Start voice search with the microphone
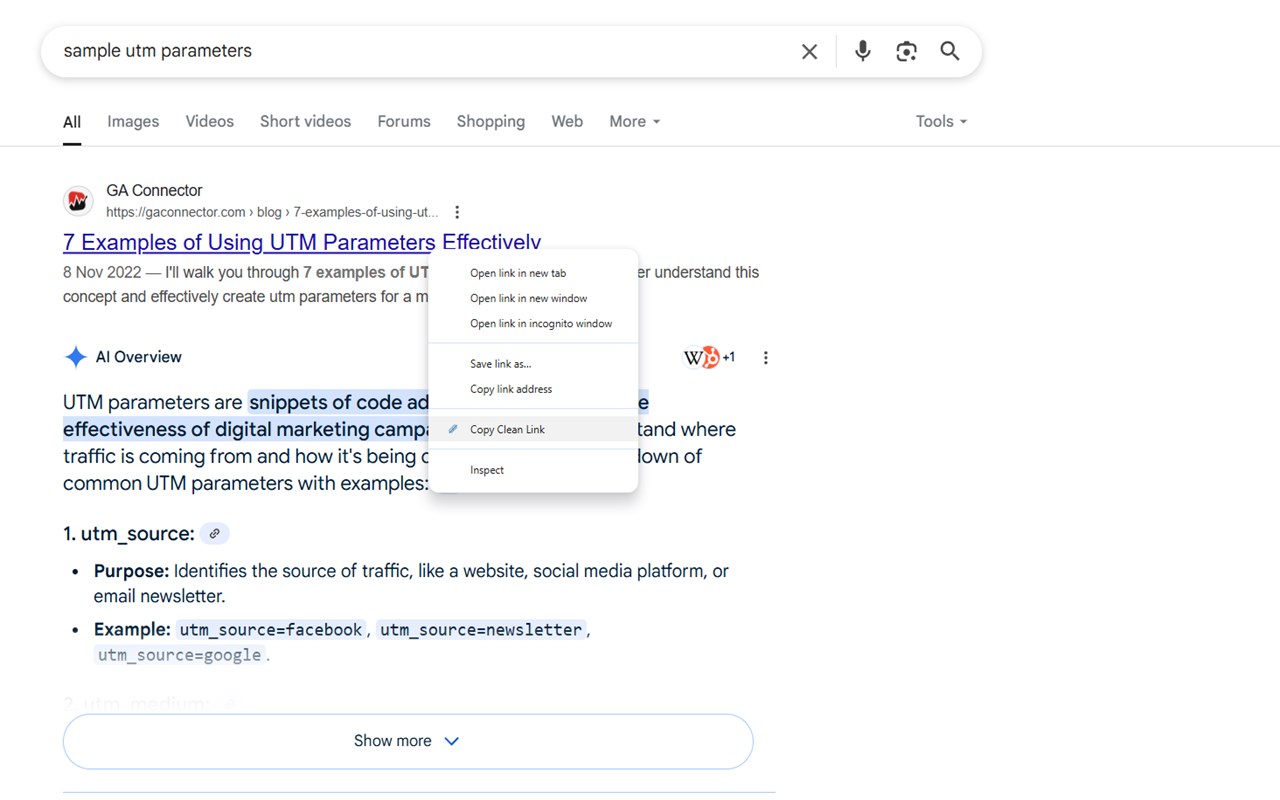The width and height of the screenshot is (1280, 800). 862,52
